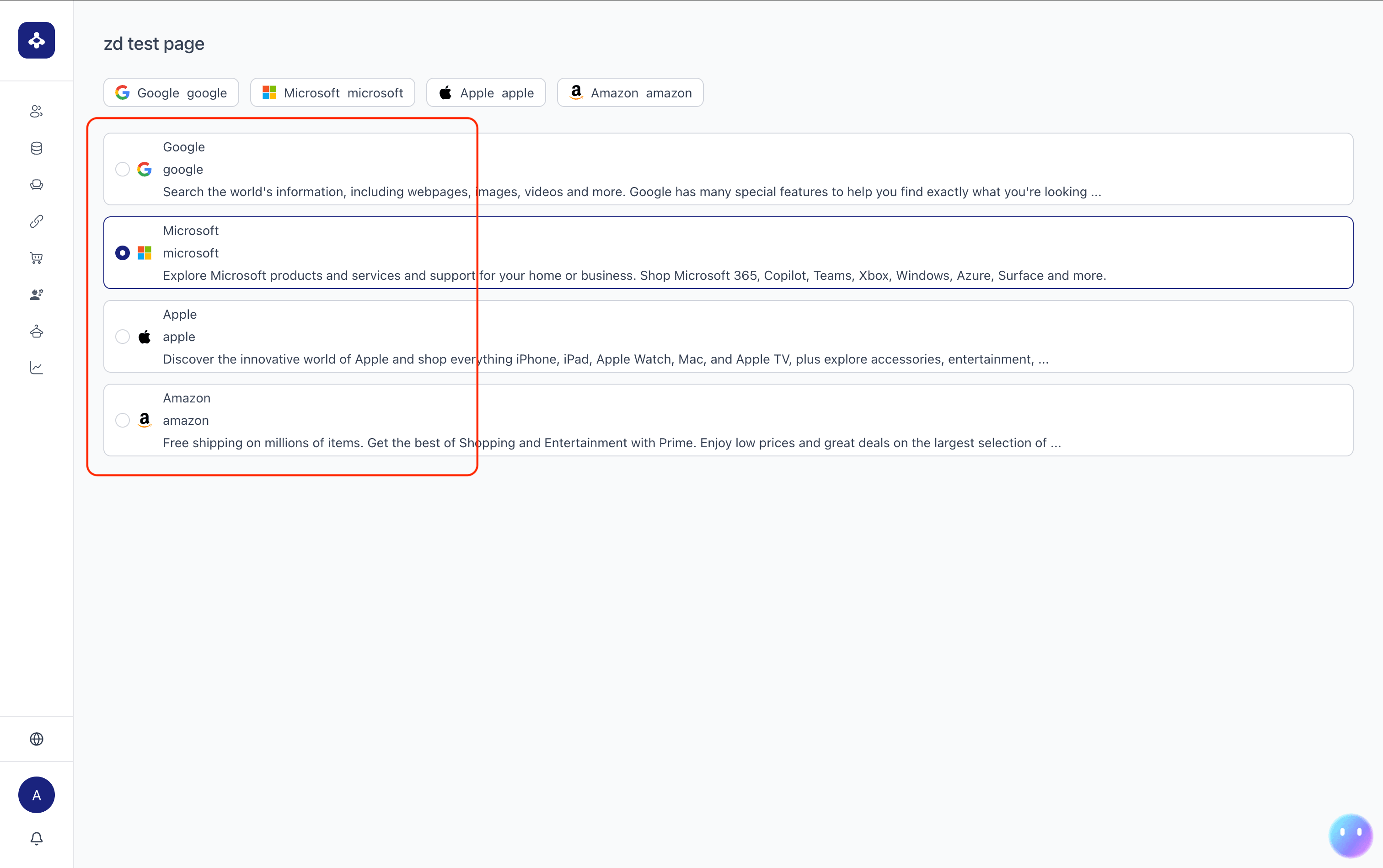Select the Google radio button
The height and width of the screenshot is (868, 1383).
point(122,169)
